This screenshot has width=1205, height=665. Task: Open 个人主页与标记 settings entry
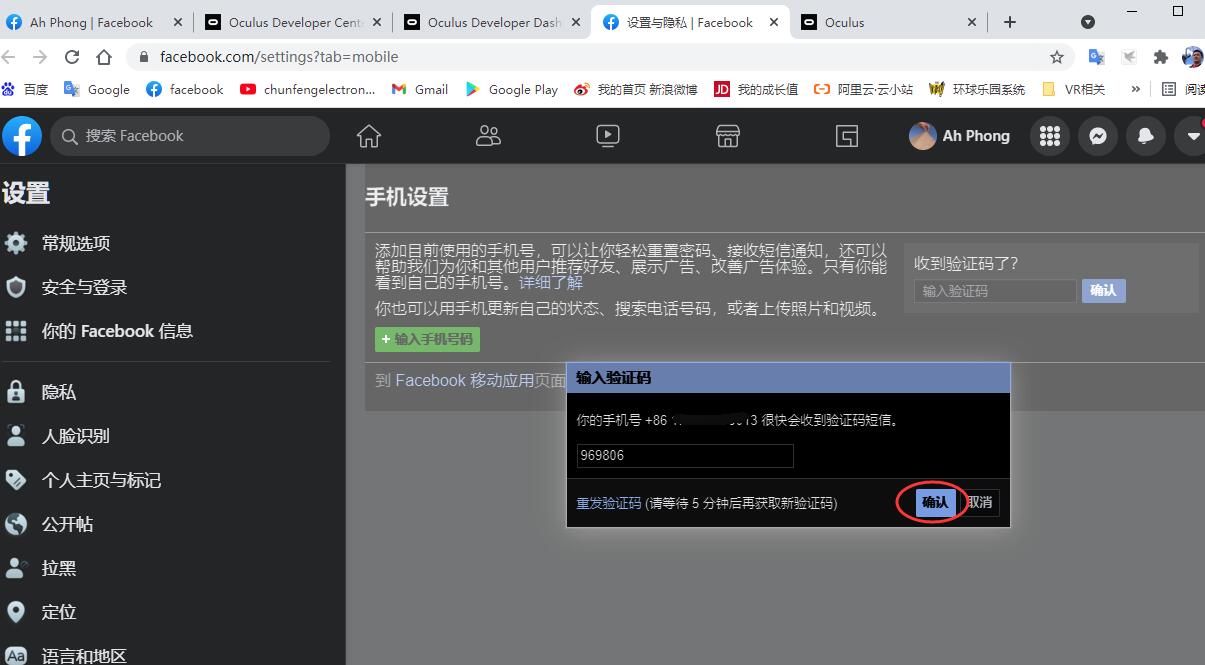101,480
